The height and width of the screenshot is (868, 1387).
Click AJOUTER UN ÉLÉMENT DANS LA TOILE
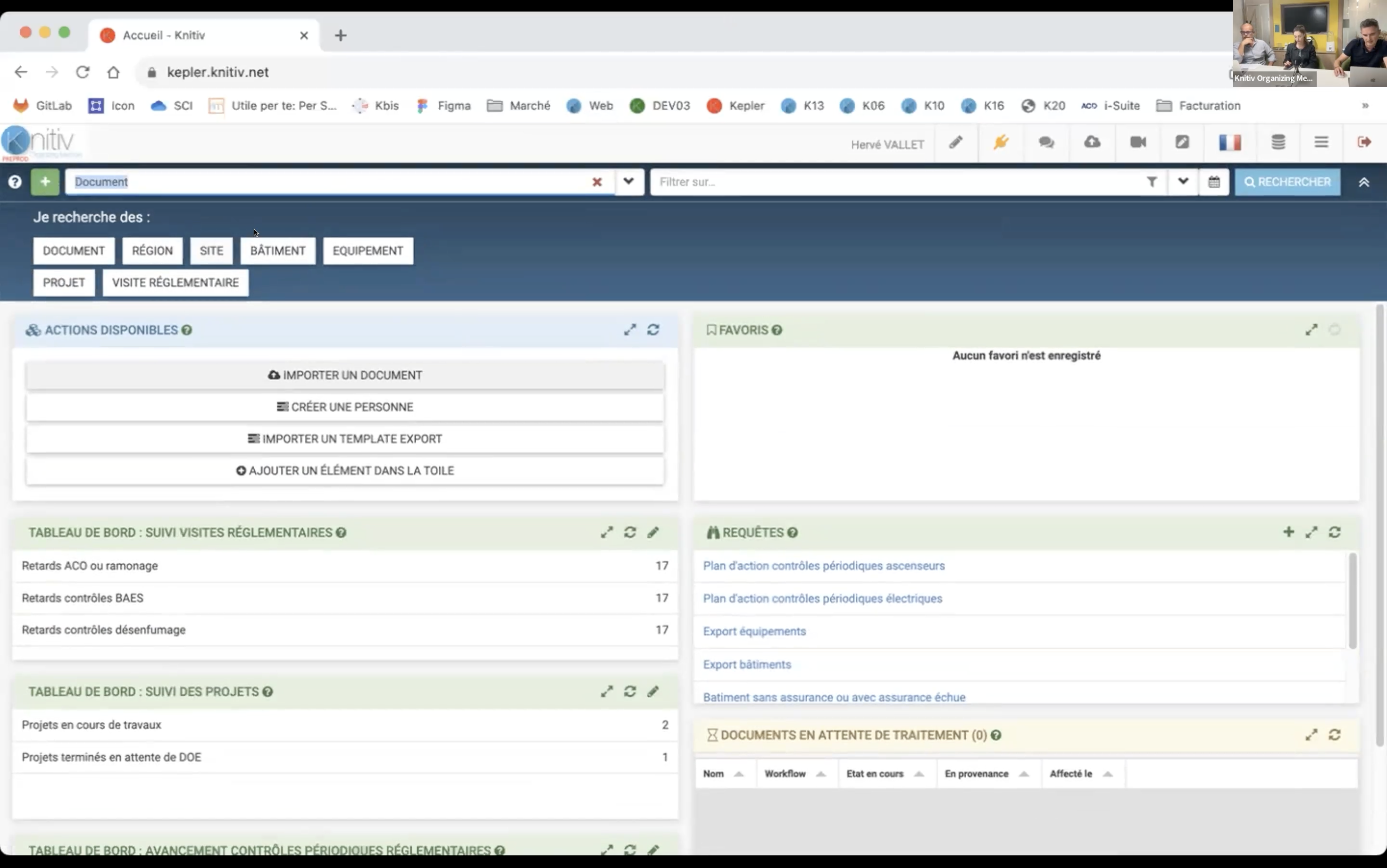[345, 471]
